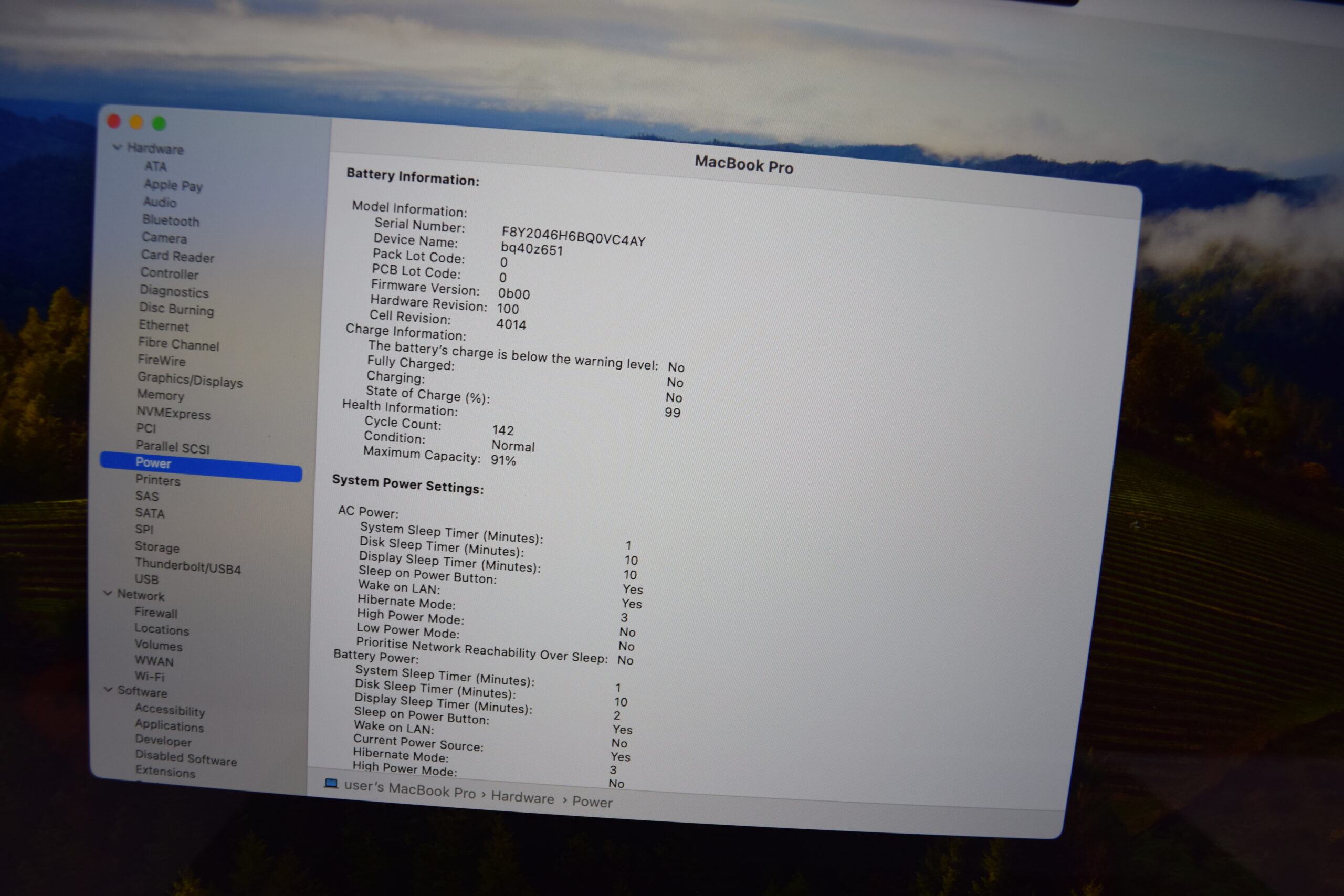
Task: Select Apple Pay in the sidebar
Action: [173, 185]
